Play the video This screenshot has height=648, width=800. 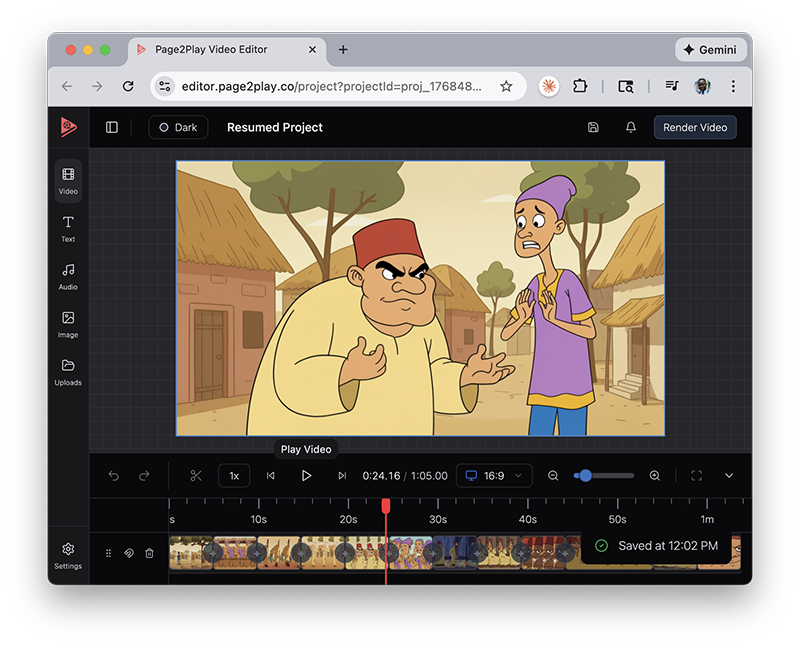point(306,476)
